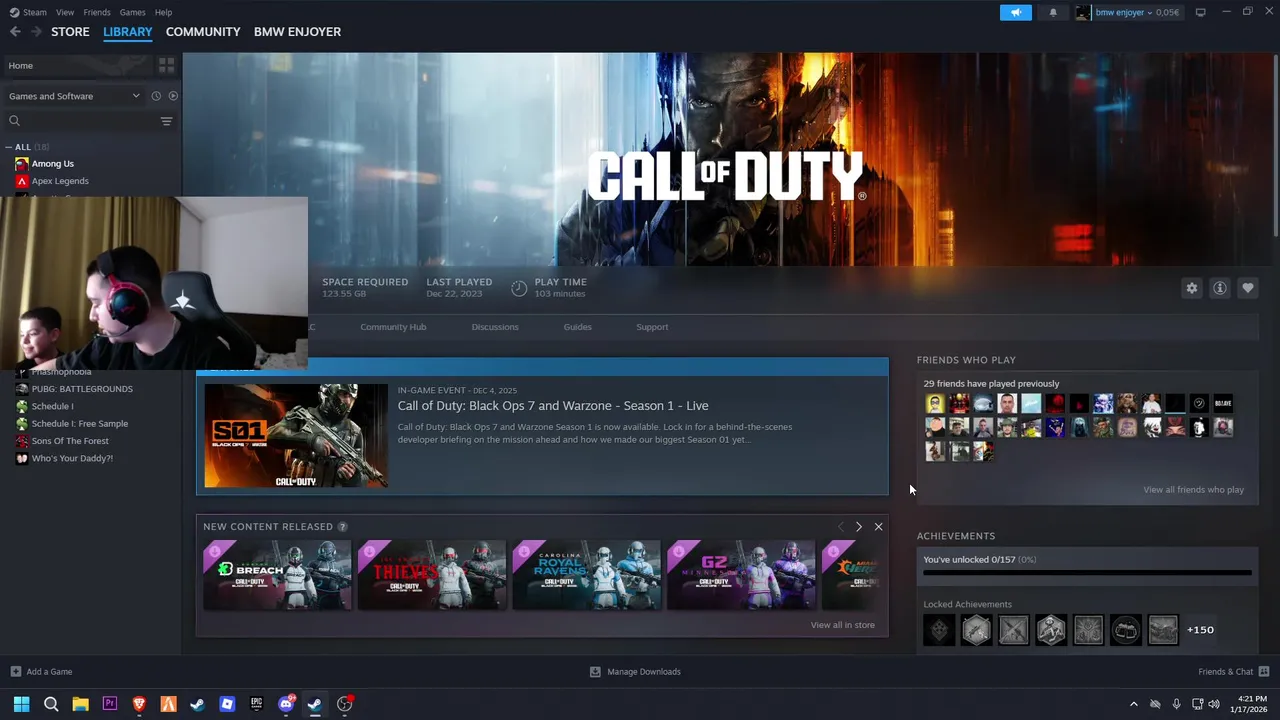The height and width of the screenshot is (720, 1280).
Task: Open Guides tab
Action: 577,327
